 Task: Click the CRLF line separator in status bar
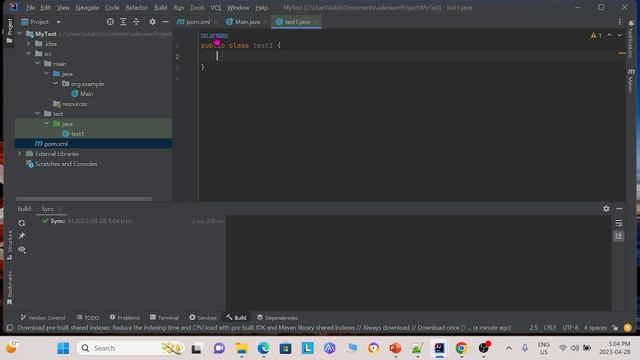coord(550,327)
